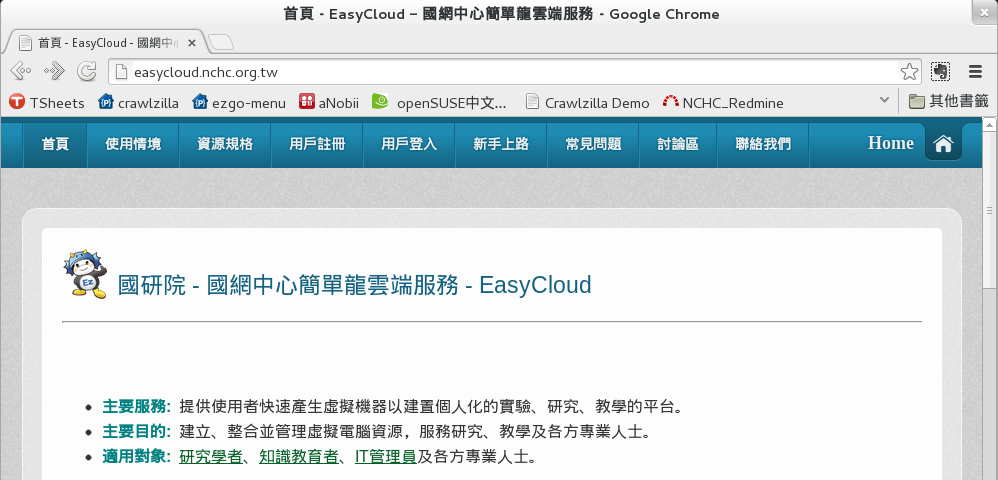Viewport: 998px width, 480px height.
Task: Open the crawlzilla bookmark
Action: pyautogui.click(x=139, y=102)
